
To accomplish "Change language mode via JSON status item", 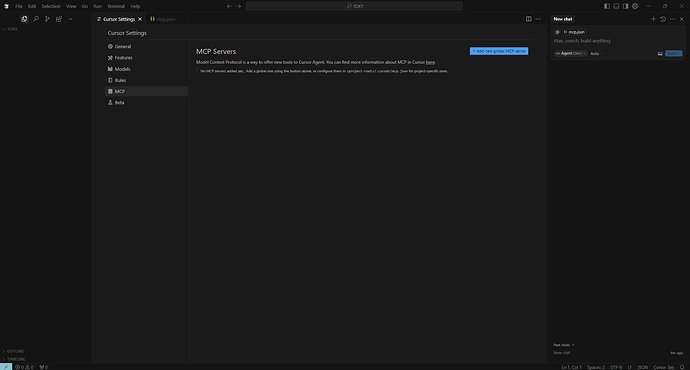I will [x=642, y=367].
